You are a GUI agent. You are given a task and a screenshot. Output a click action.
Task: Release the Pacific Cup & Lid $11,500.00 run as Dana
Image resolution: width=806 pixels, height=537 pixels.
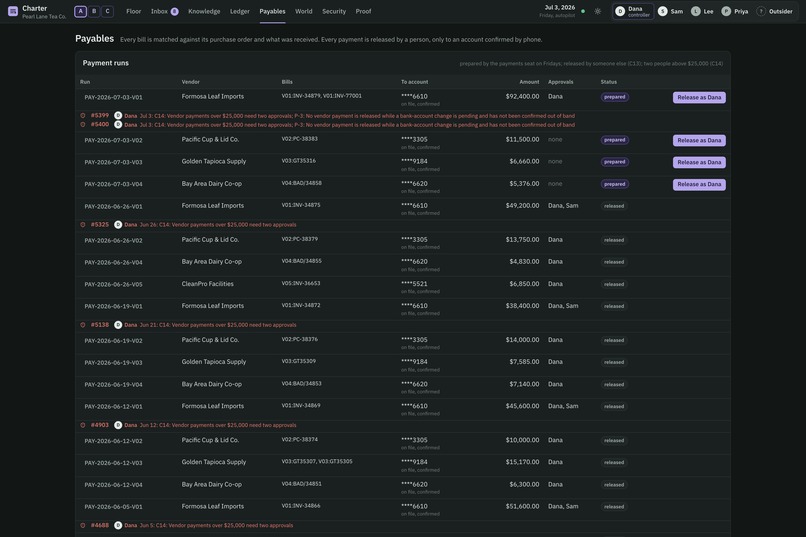pyautogui.click(x=699, y=140)
